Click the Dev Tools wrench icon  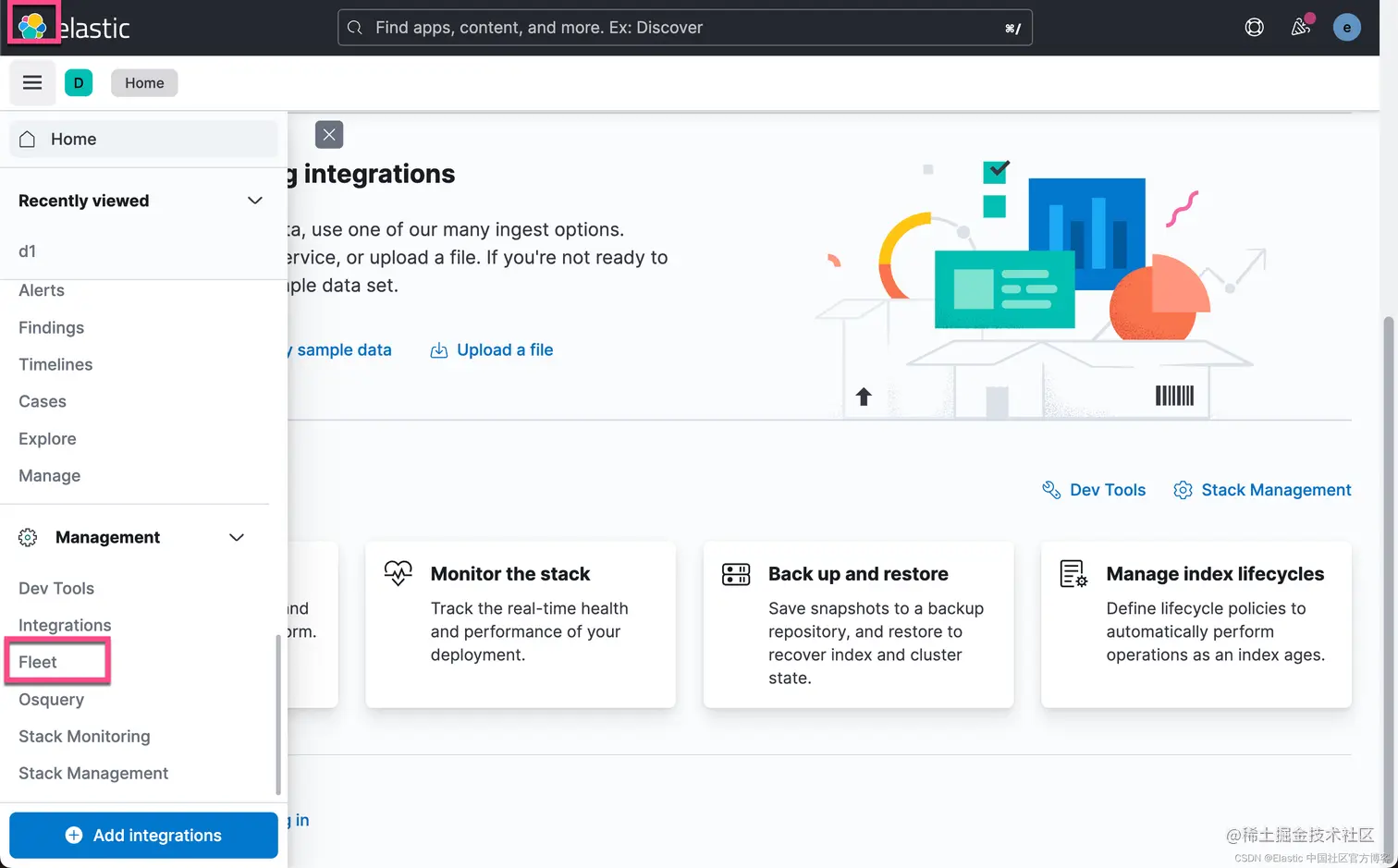(1051, 490)
